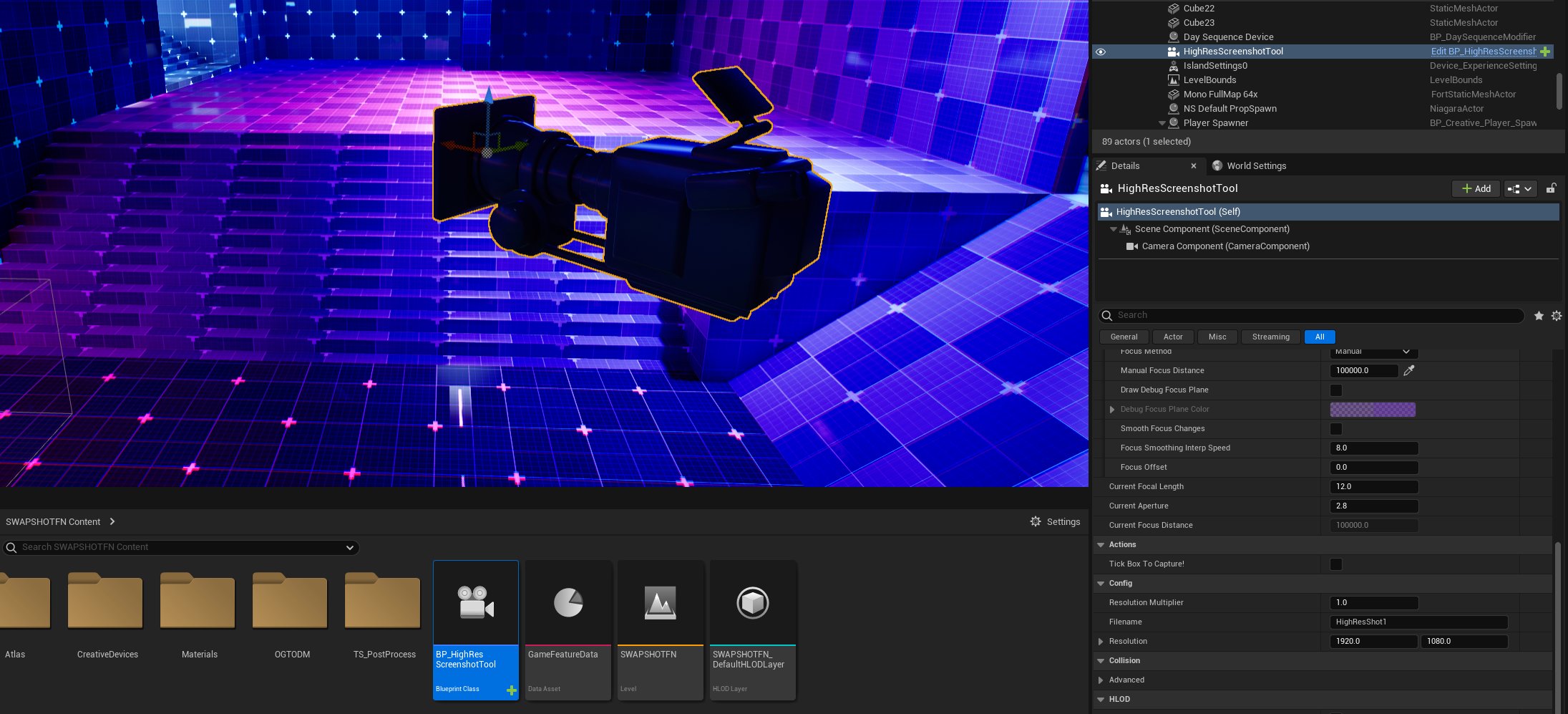
Task: Click the green plus icon on the HighResScreenshotTool row
Action: tap(1545, 52)
